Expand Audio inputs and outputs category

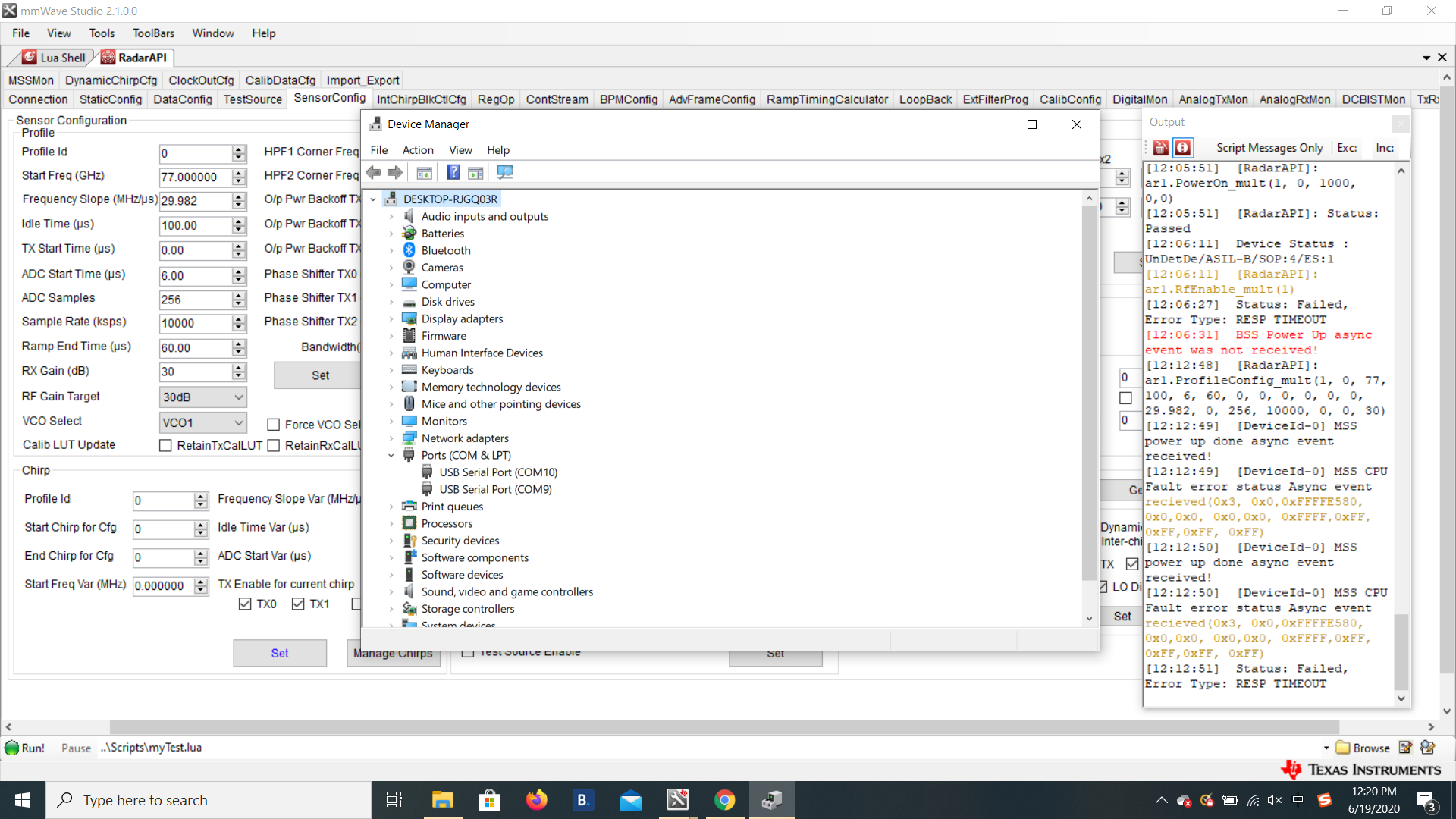coord(391,217)
